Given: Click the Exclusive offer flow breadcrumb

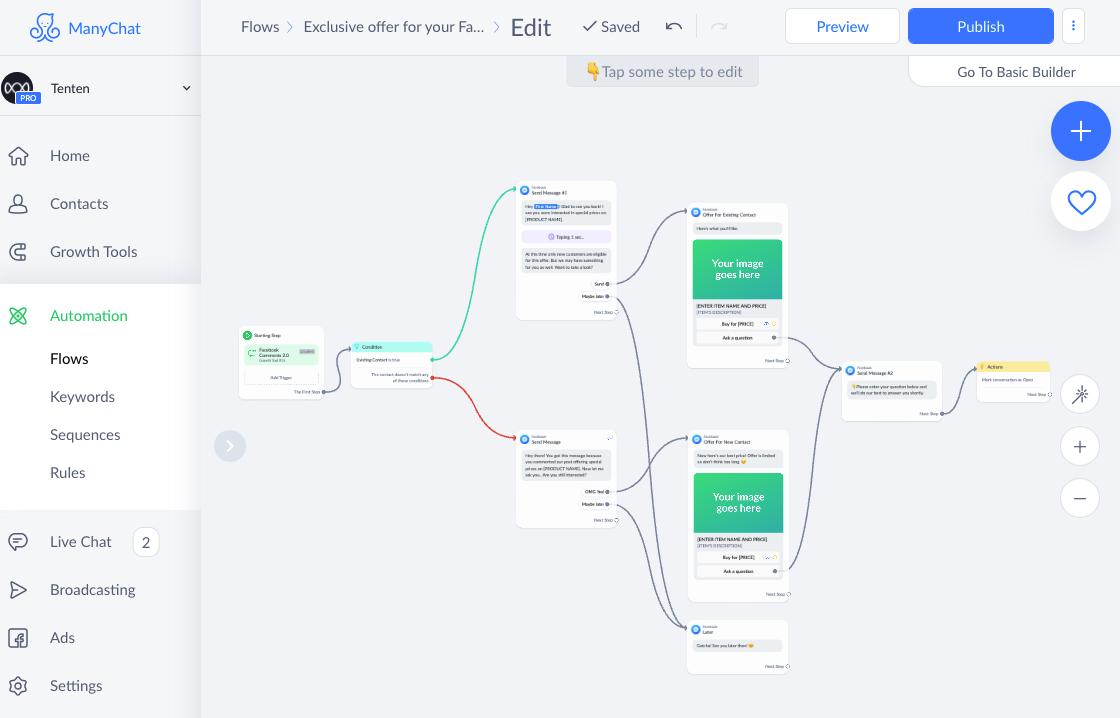Looking at the screenshot, I should coord(394,27).
